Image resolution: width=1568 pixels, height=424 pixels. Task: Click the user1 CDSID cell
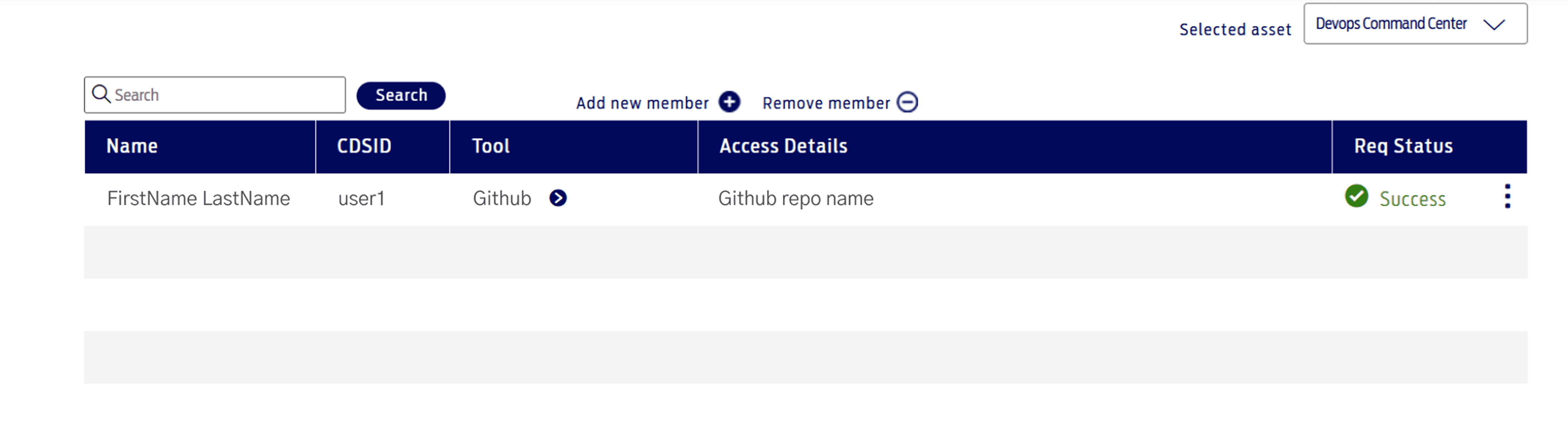362,199
